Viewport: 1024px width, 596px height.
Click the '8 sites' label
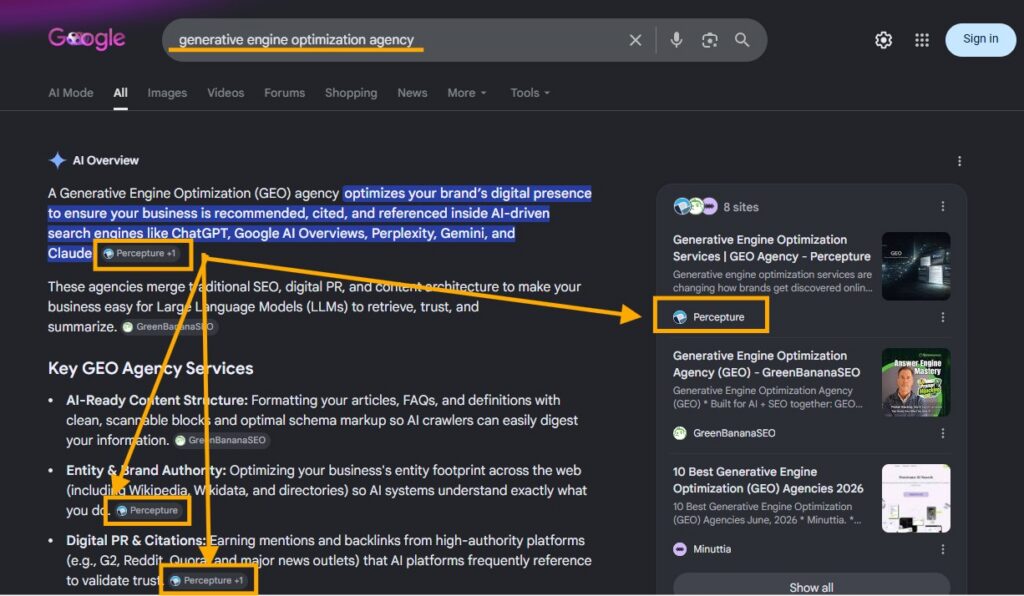pyautogui.click(x=741, y=207)
